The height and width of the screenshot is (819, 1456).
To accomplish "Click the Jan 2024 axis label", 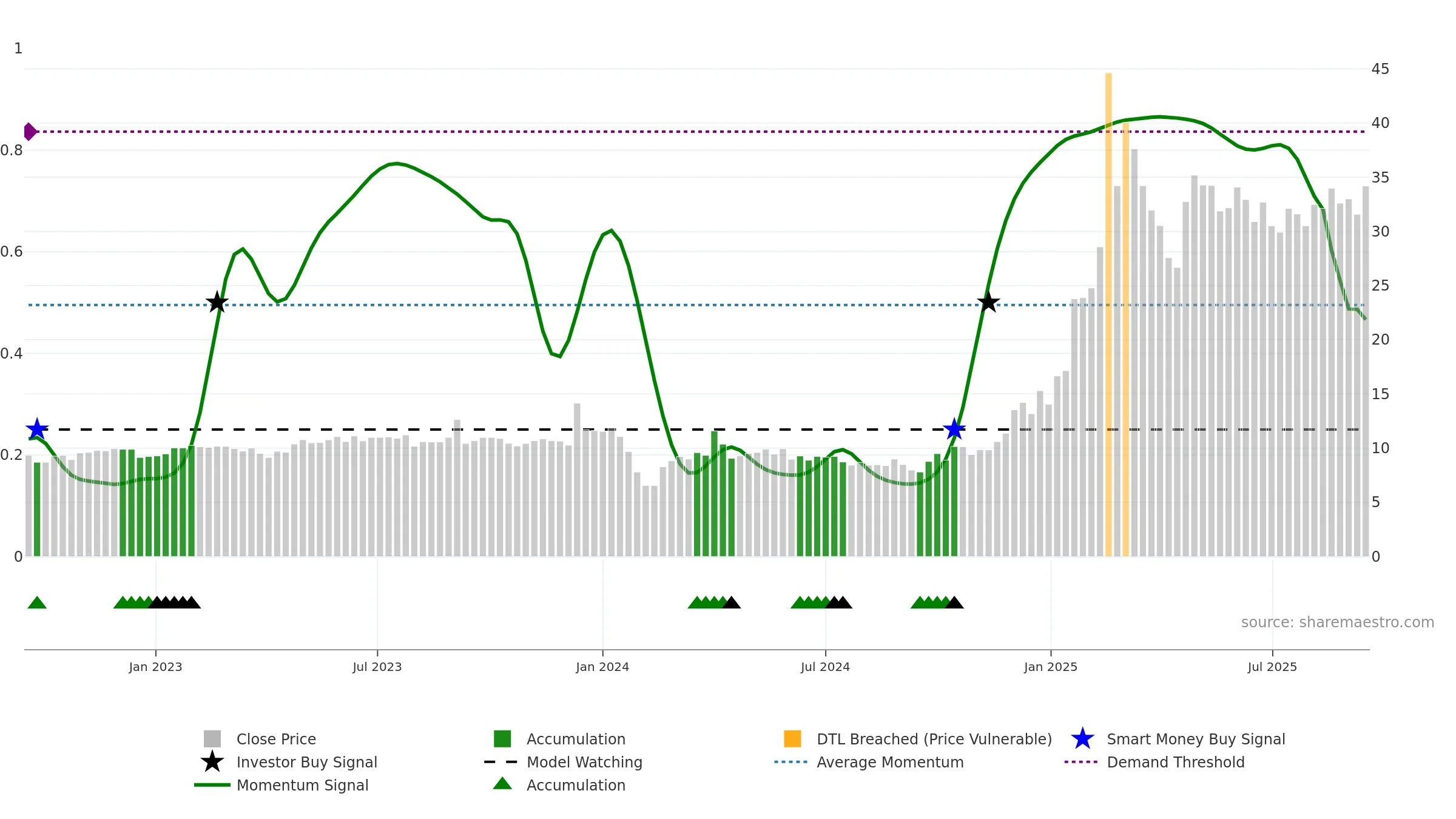I will (602, 667).
